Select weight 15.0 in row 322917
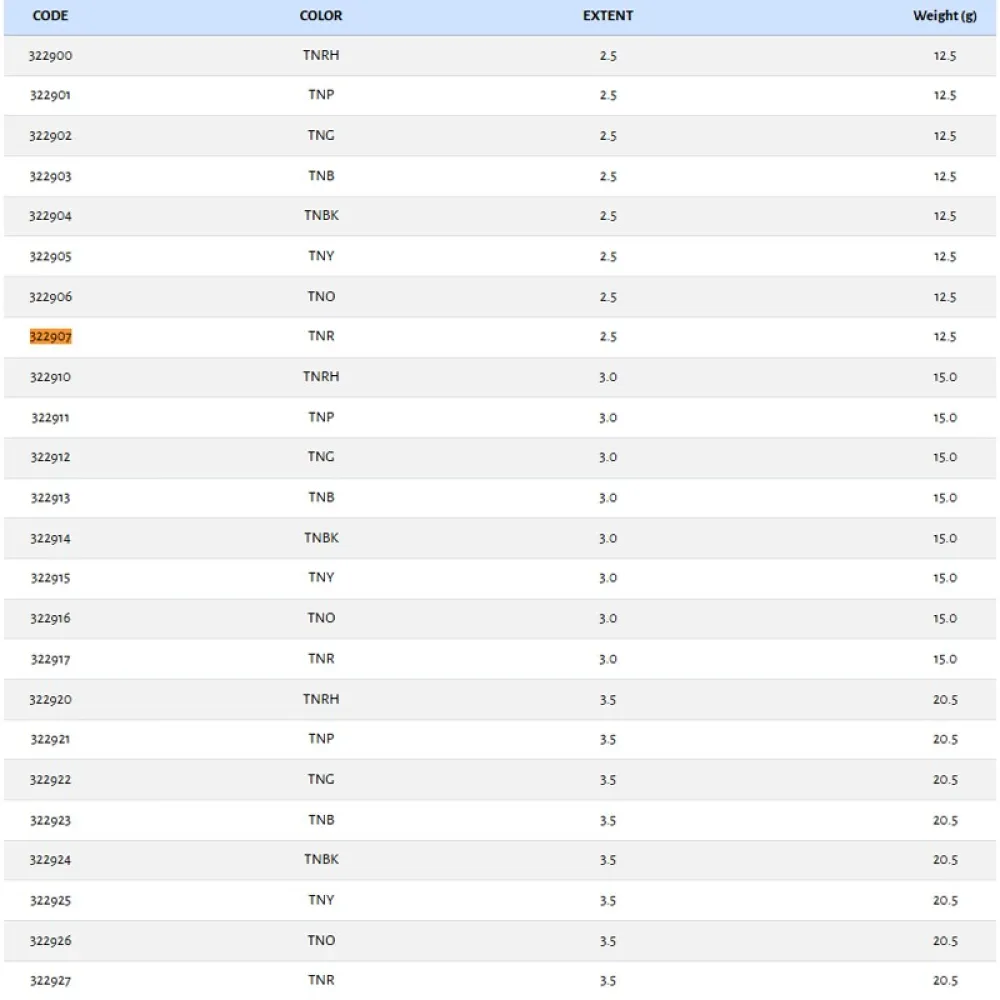The height and width of the screenshot is (1000, 1000). (x=945, y=659)
